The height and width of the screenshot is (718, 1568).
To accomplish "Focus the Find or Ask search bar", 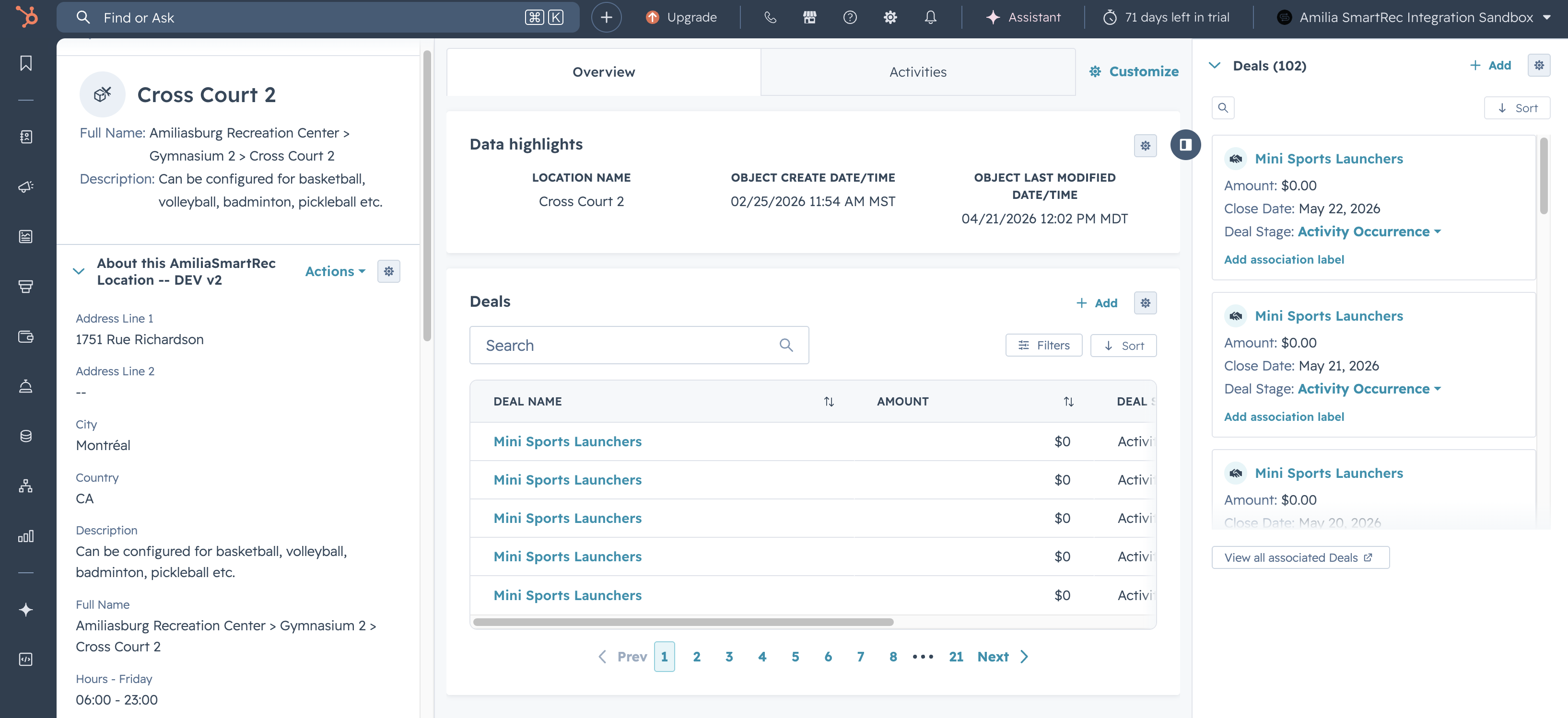I will 318,17.
